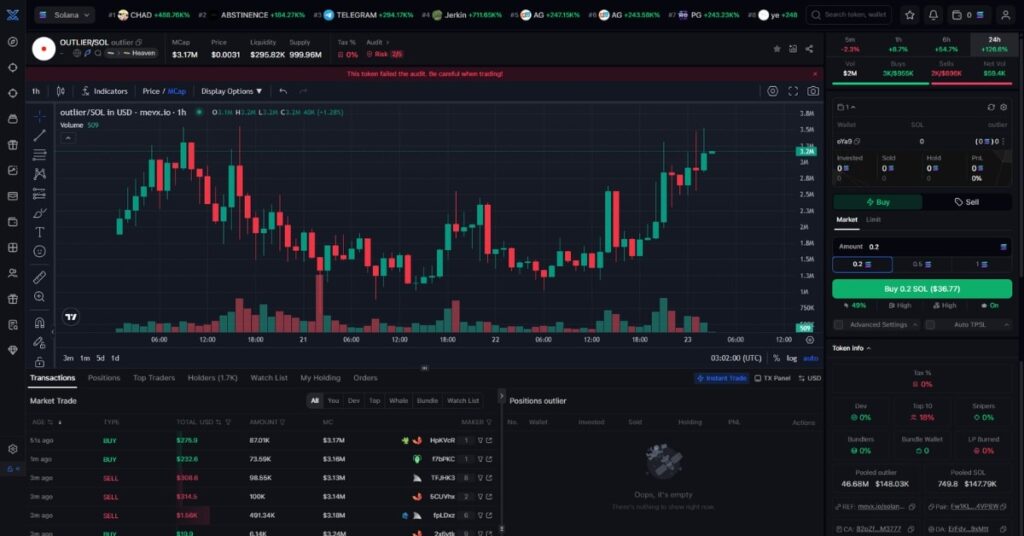Open the My Holding tab
Viewport: 1024px width, 536px height.
(320, 378)
